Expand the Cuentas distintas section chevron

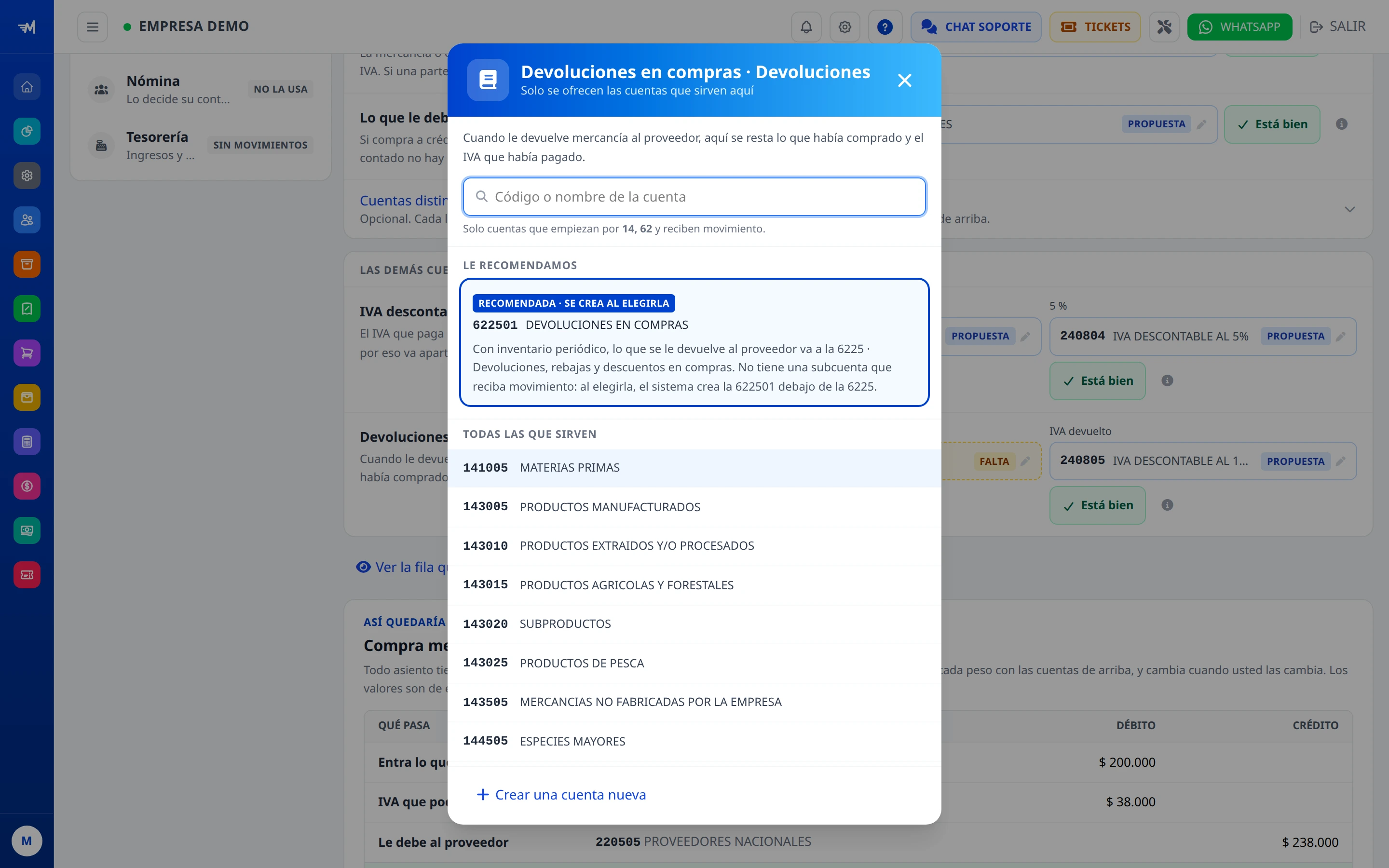pos(1349,210)
